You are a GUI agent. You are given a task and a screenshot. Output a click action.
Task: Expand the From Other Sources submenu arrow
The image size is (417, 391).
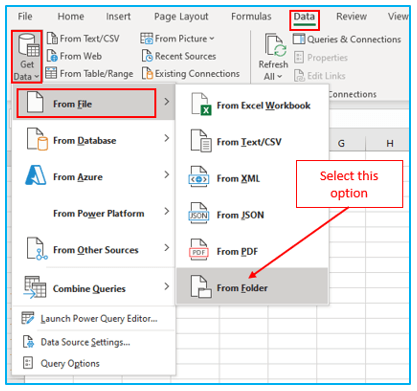(x=167, y=248)
